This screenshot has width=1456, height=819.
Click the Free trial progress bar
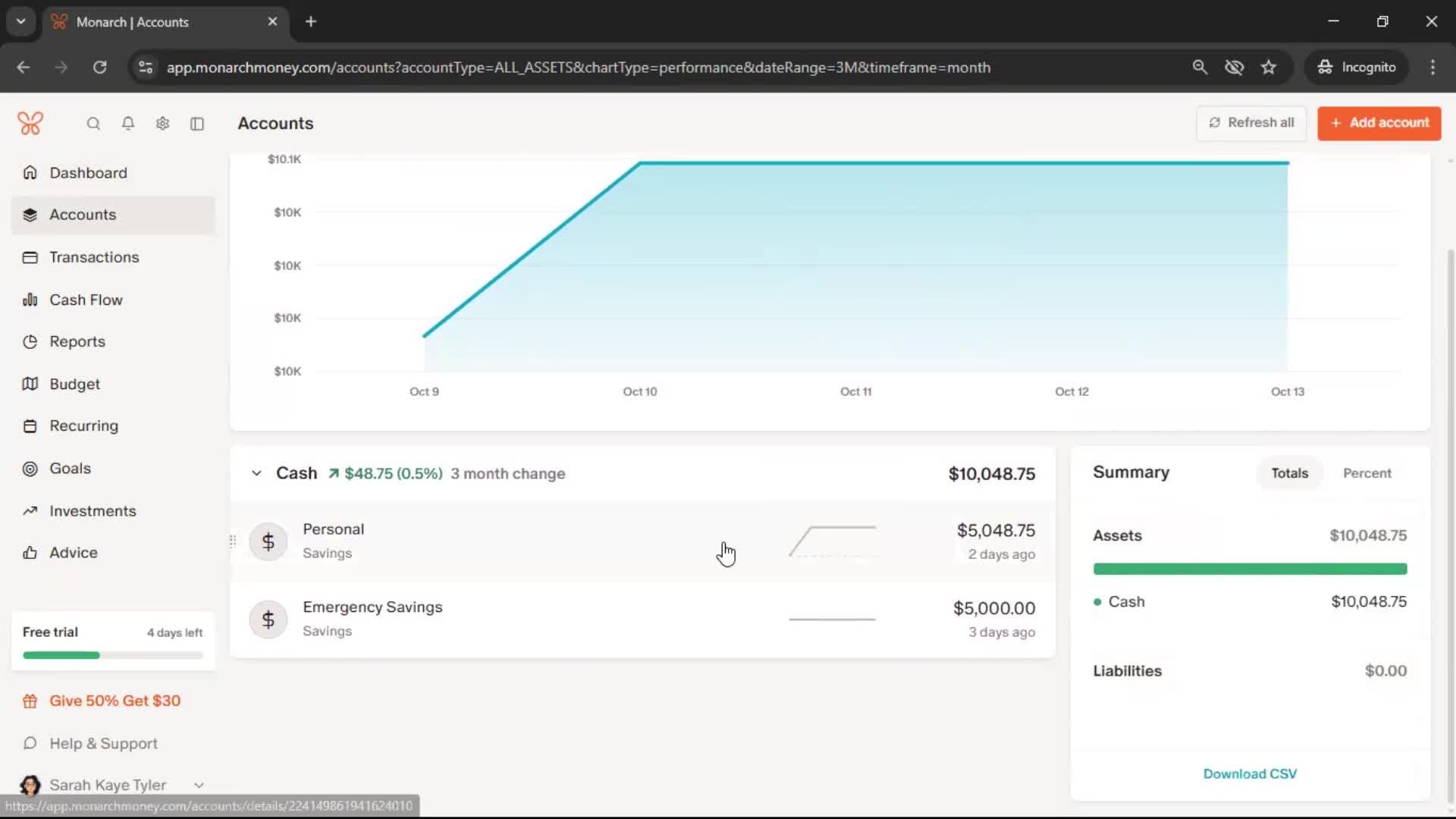tap(113, 655)
